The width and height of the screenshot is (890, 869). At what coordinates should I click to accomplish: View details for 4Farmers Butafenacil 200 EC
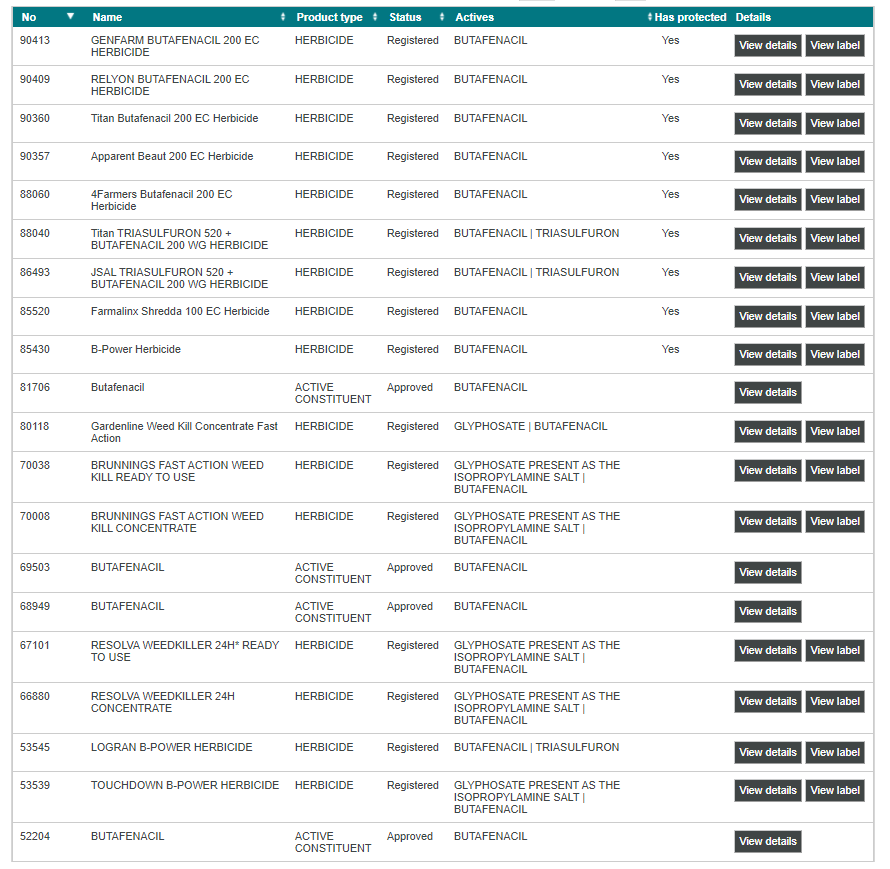[767, 200]
